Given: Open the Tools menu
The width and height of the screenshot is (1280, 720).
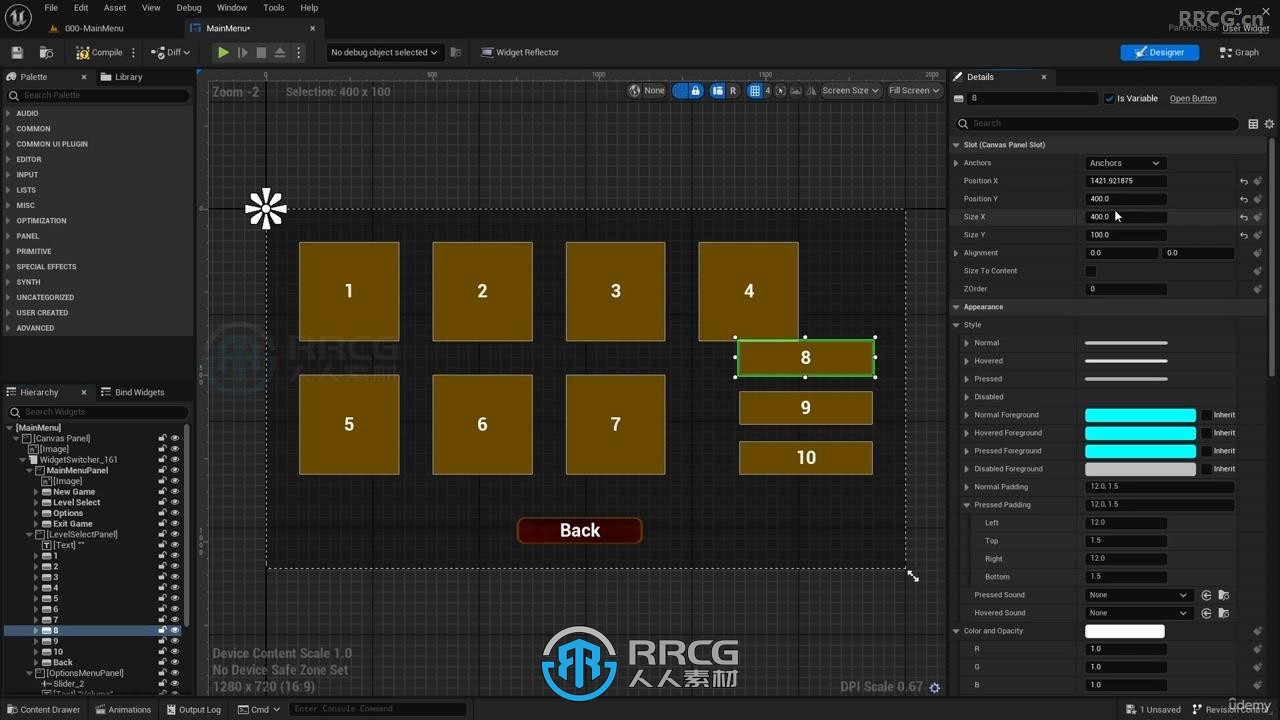Looking at the screenshot, I should [273, 7].
